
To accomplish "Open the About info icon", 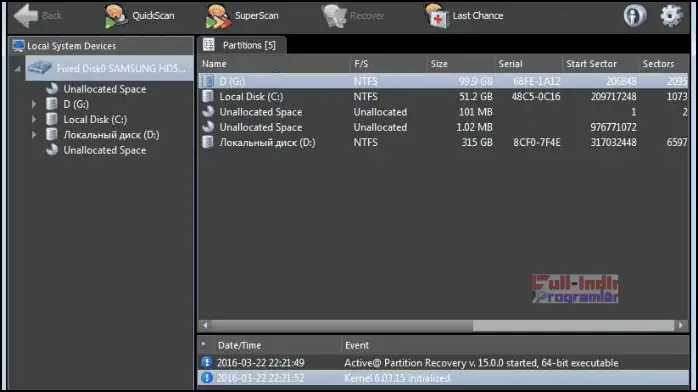I will pyautogui.click(x=634, y=16).
